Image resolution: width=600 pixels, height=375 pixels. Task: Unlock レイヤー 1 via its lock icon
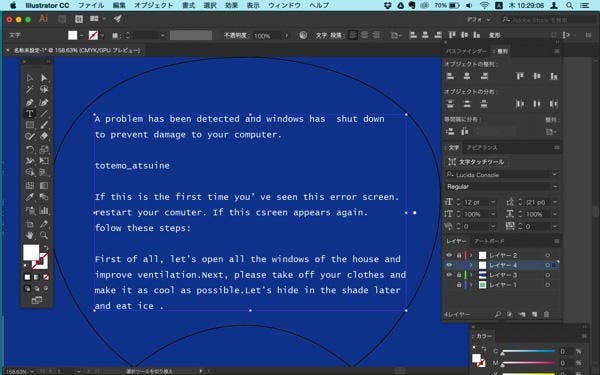(x=458, y=285)
